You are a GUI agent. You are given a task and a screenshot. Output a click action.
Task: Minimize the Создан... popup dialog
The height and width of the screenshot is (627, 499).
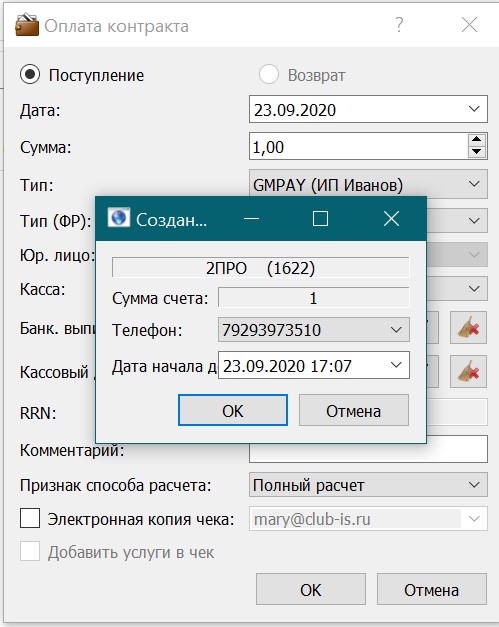tap(251, 219)
